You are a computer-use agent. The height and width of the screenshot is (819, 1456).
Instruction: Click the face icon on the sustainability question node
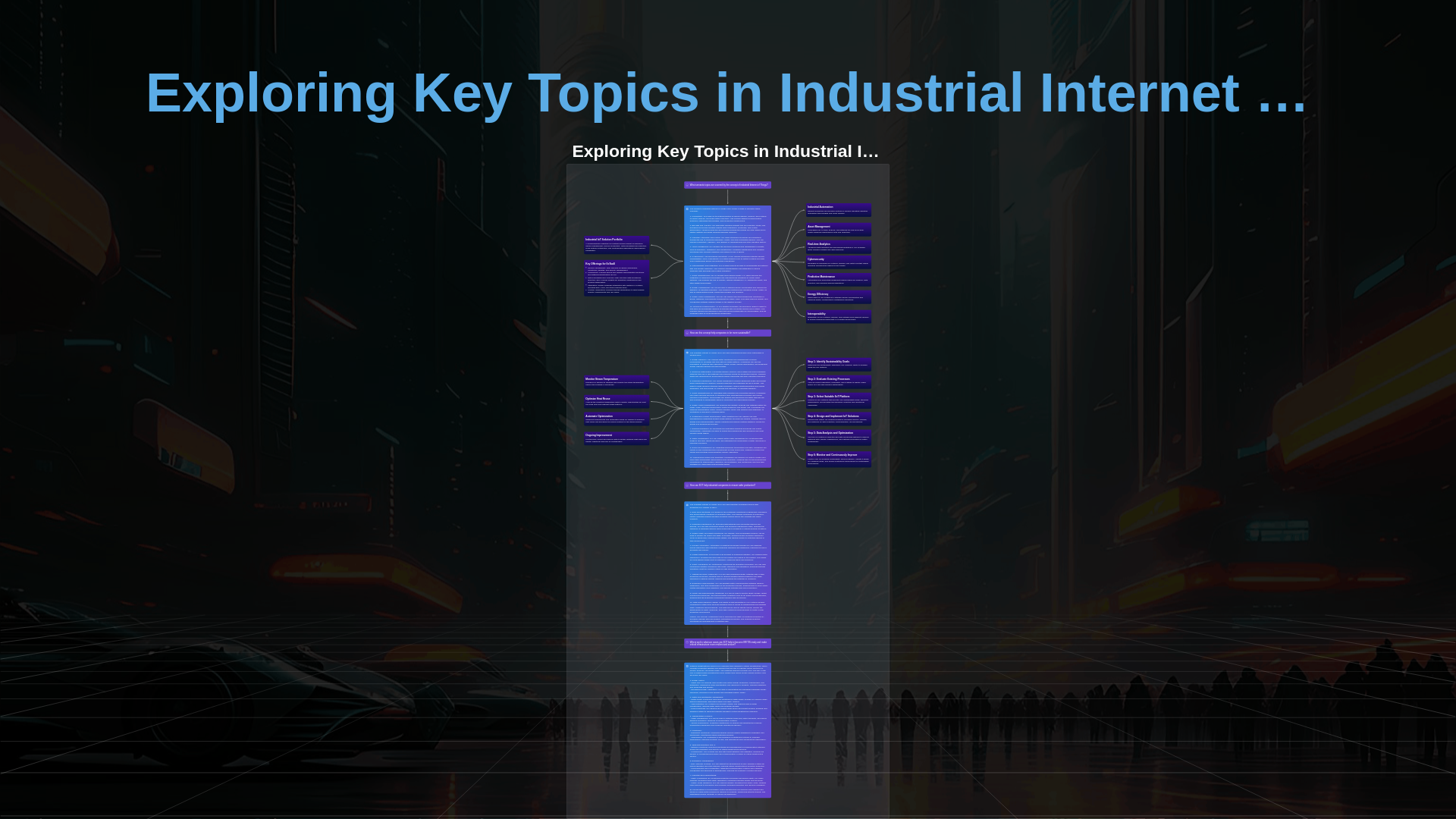pos(687,333)
